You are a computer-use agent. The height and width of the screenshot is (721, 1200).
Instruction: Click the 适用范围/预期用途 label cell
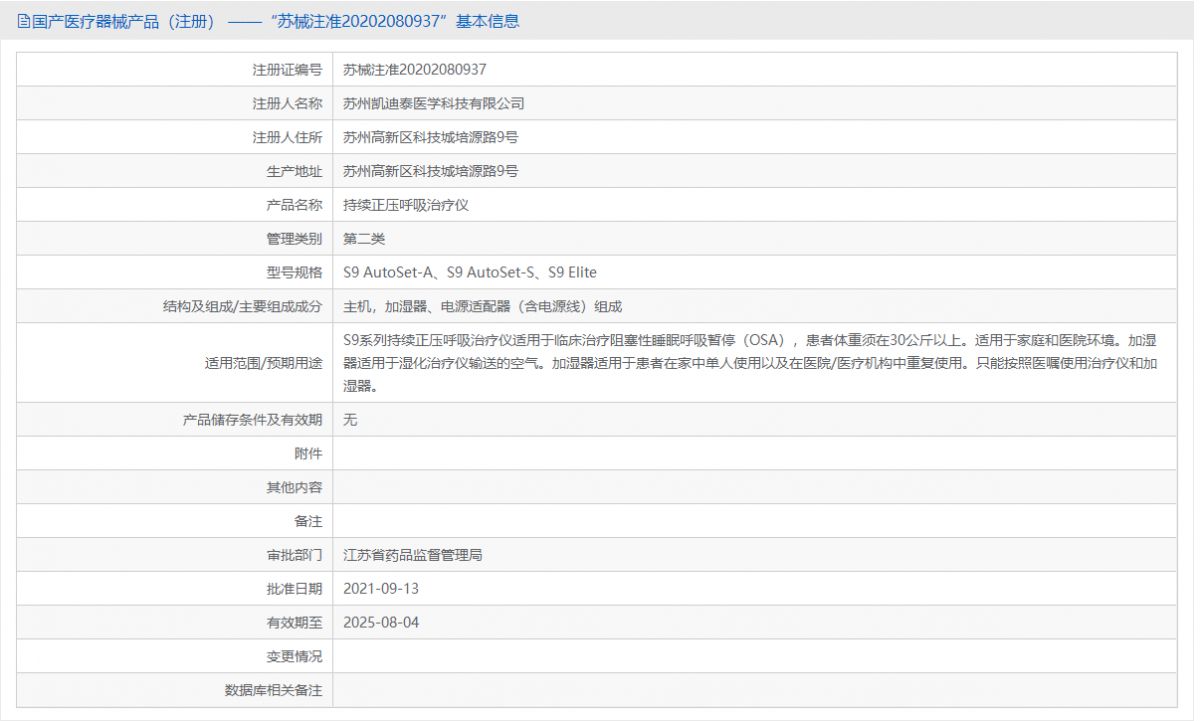pyautogui.click(x=175, y=363)
